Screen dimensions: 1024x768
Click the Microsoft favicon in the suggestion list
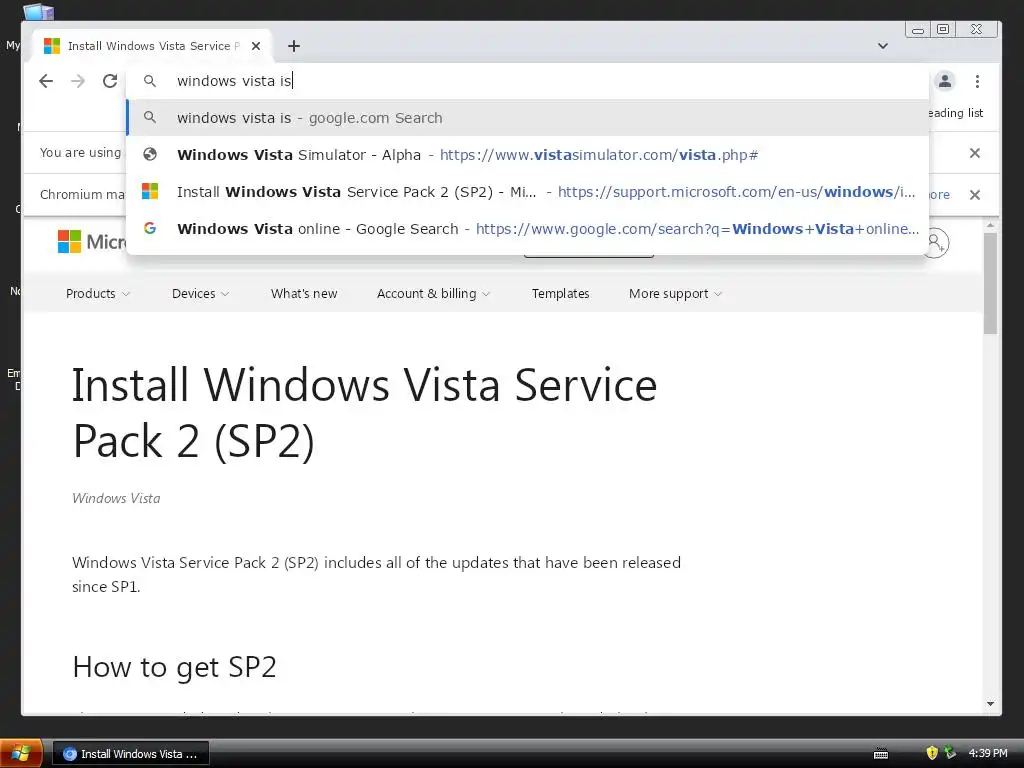click(150, 191)
